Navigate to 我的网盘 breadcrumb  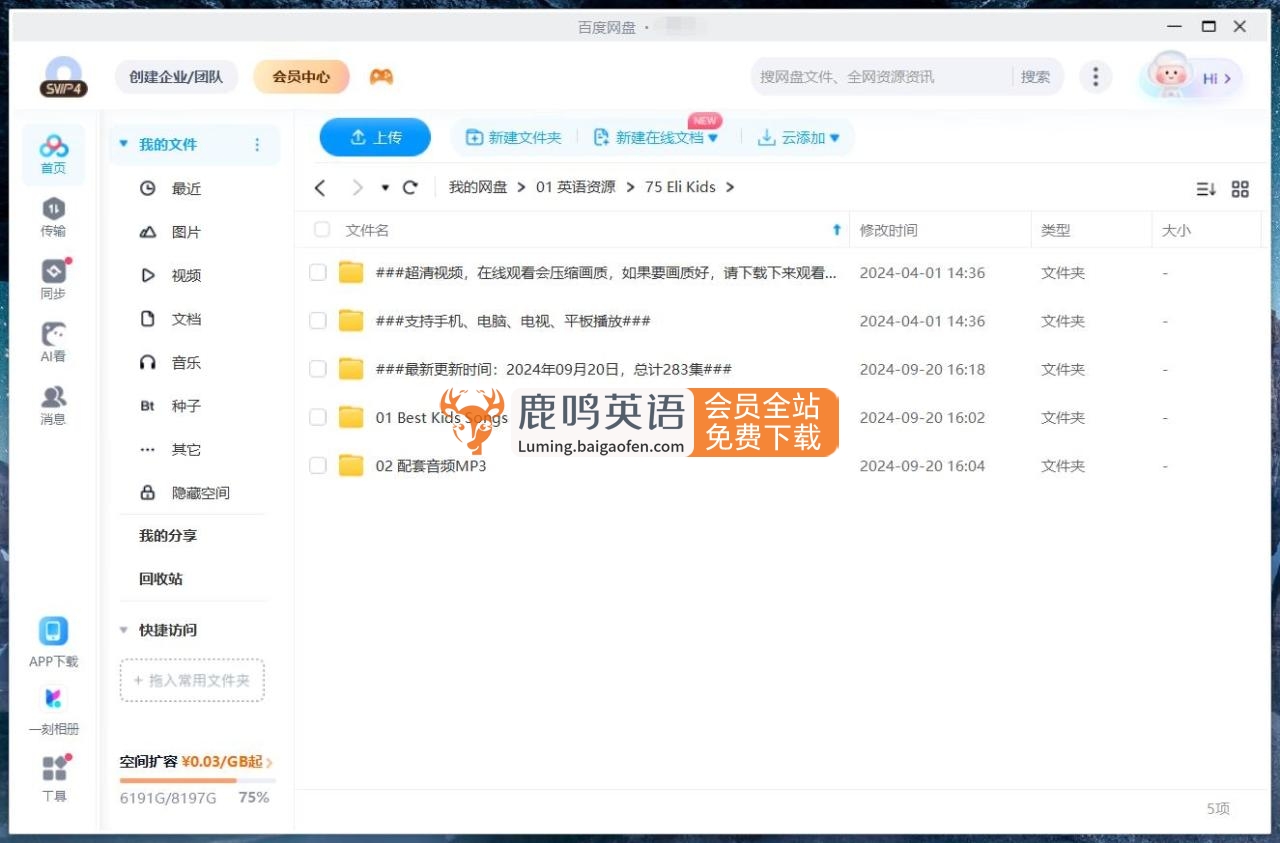point(478,187)
